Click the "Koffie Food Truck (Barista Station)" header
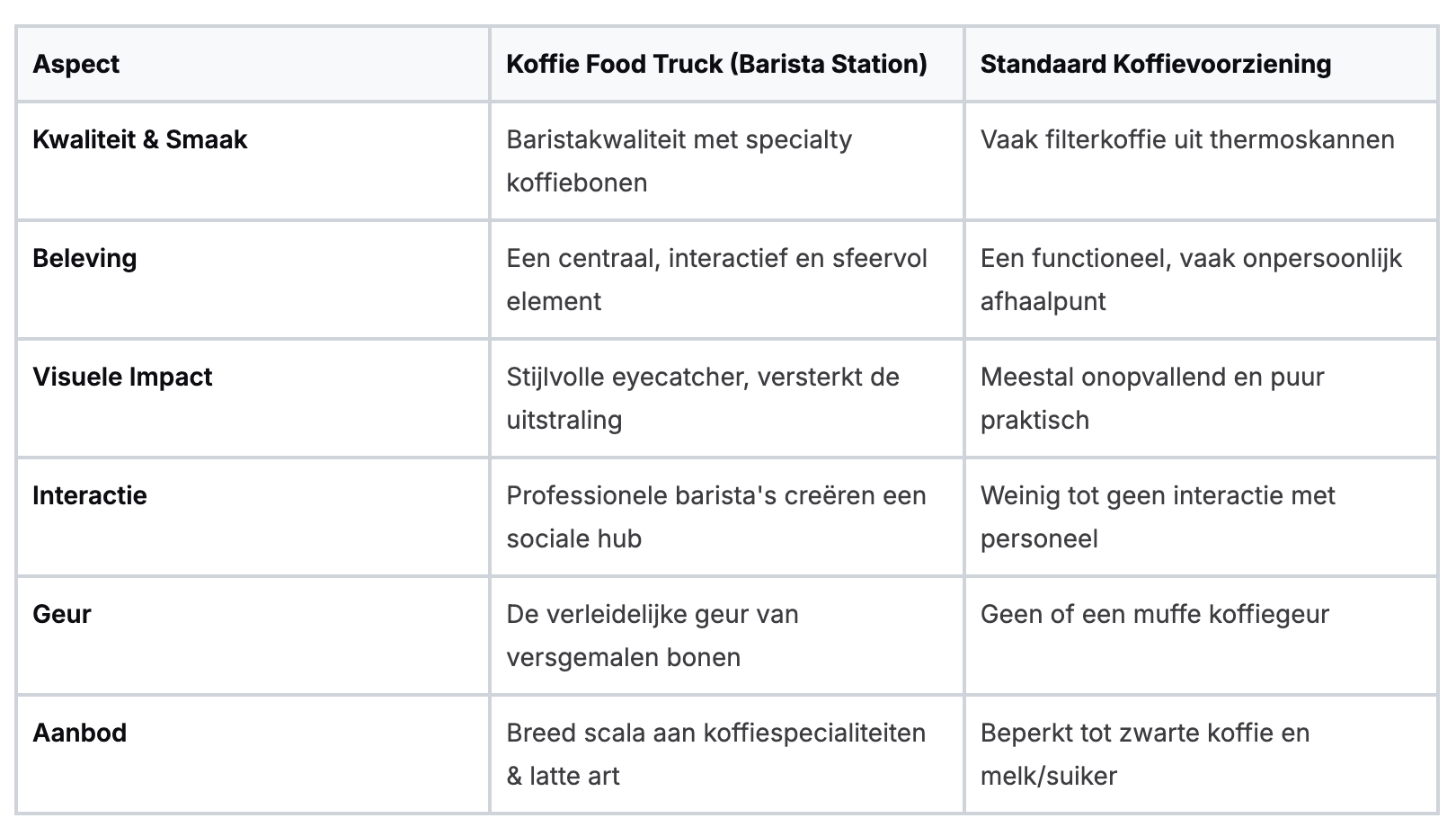Viewport: 1456px width, 827px height. click(716, 64)
